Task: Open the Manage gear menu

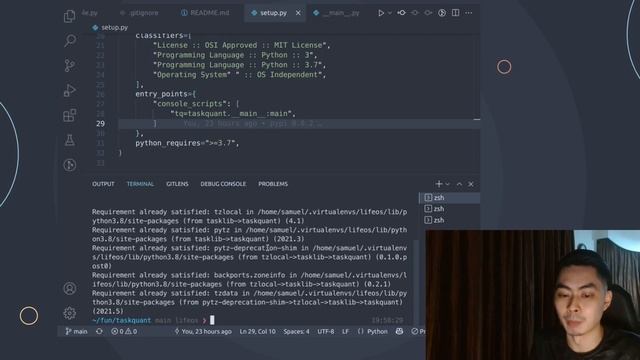Action: (69, 313)
